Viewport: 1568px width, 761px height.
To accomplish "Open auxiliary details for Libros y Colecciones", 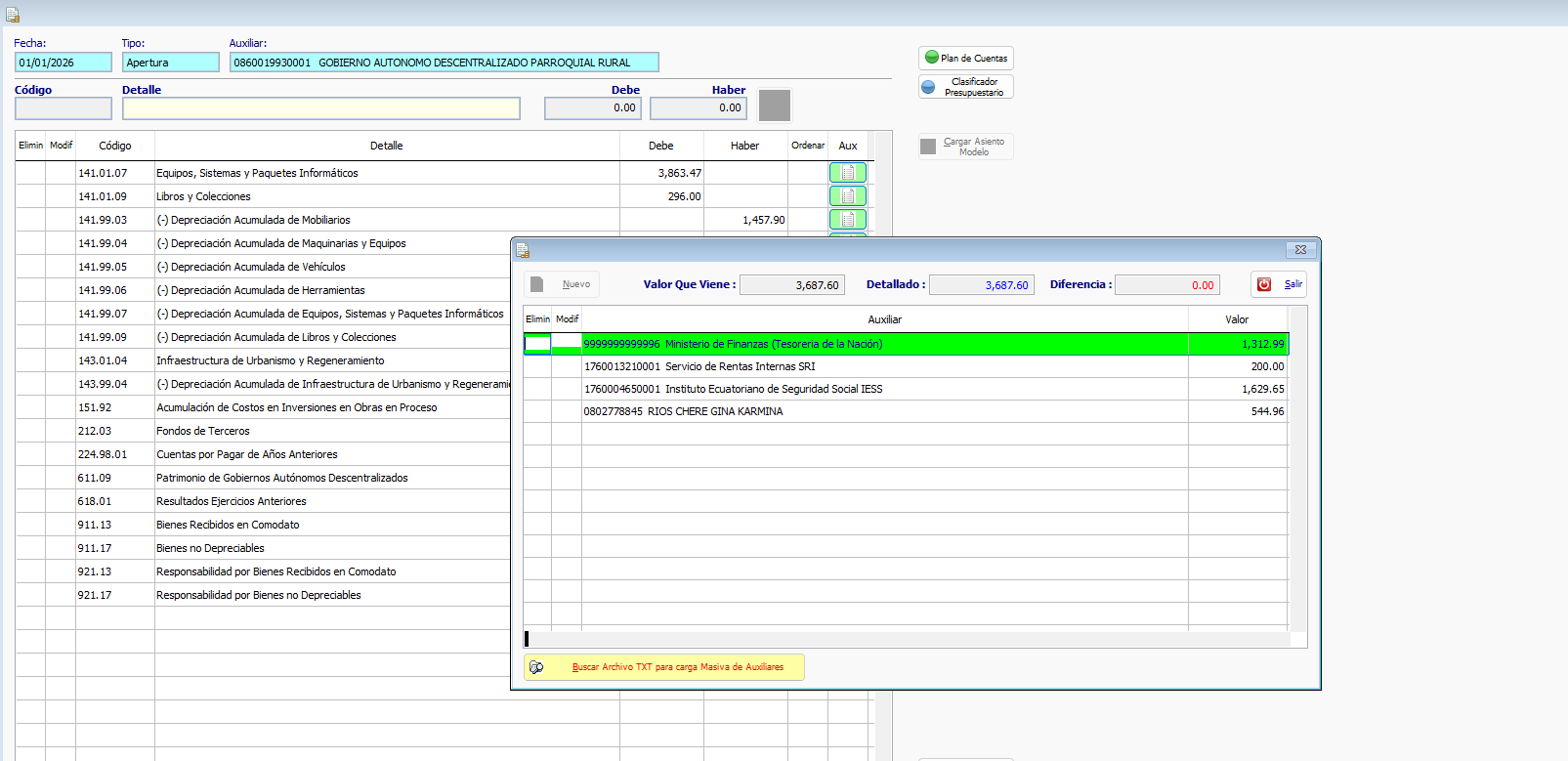I will pyautogui.click(x=847, y=196).
